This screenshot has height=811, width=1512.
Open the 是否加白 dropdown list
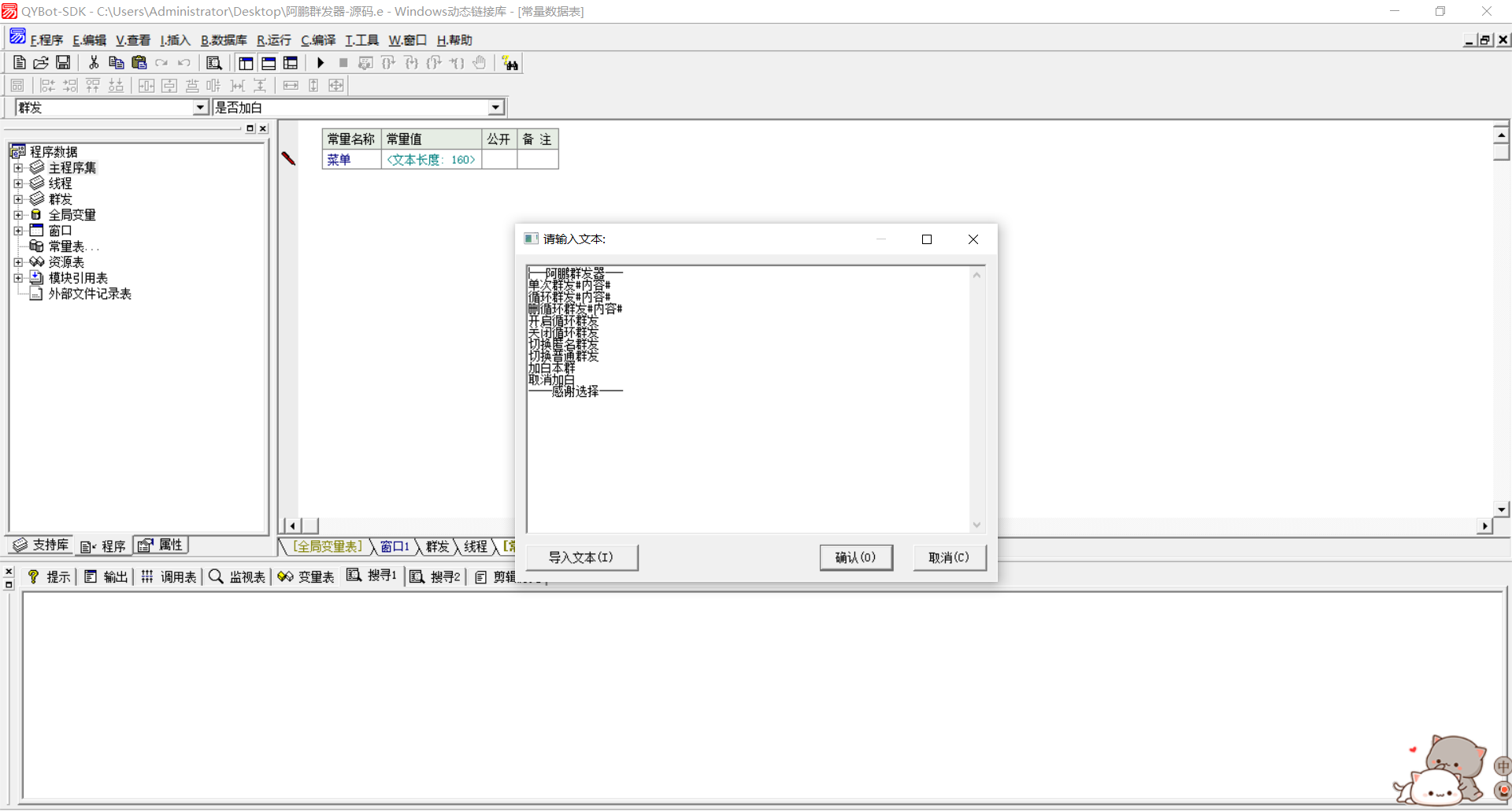pyautogui.click(x=495, y=108)
